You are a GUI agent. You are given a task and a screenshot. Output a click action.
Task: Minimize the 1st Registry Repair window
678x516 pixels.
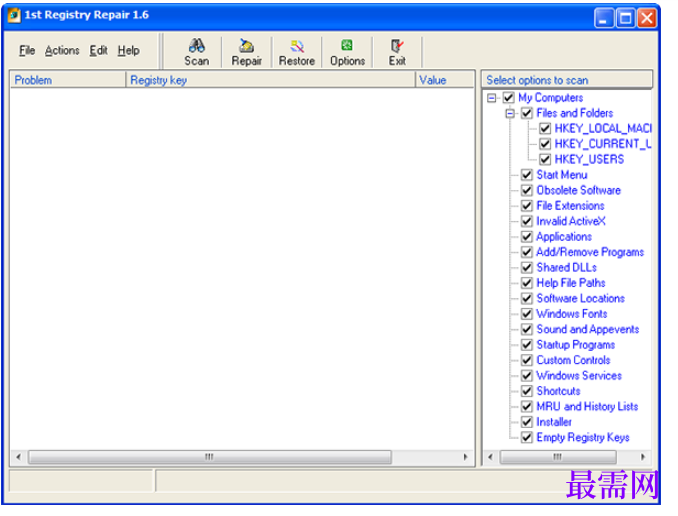coord(604,18)
